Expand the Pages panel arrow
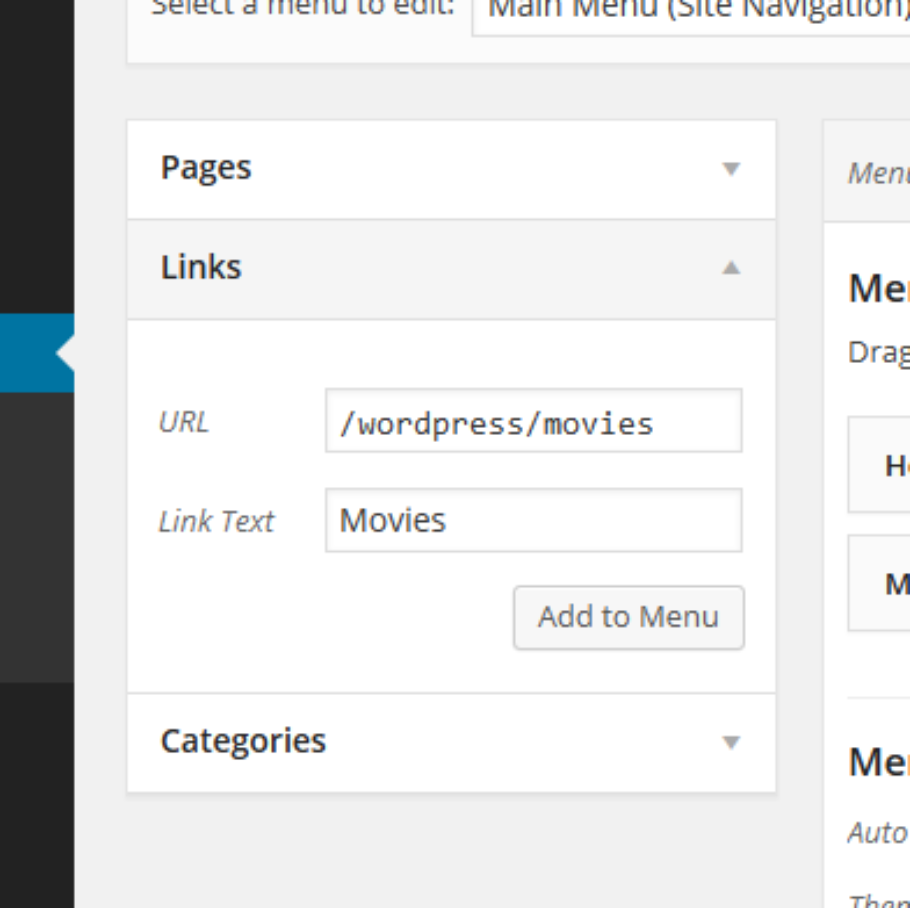The width and height of the screenshot is (910, 908). pos(731,169)
